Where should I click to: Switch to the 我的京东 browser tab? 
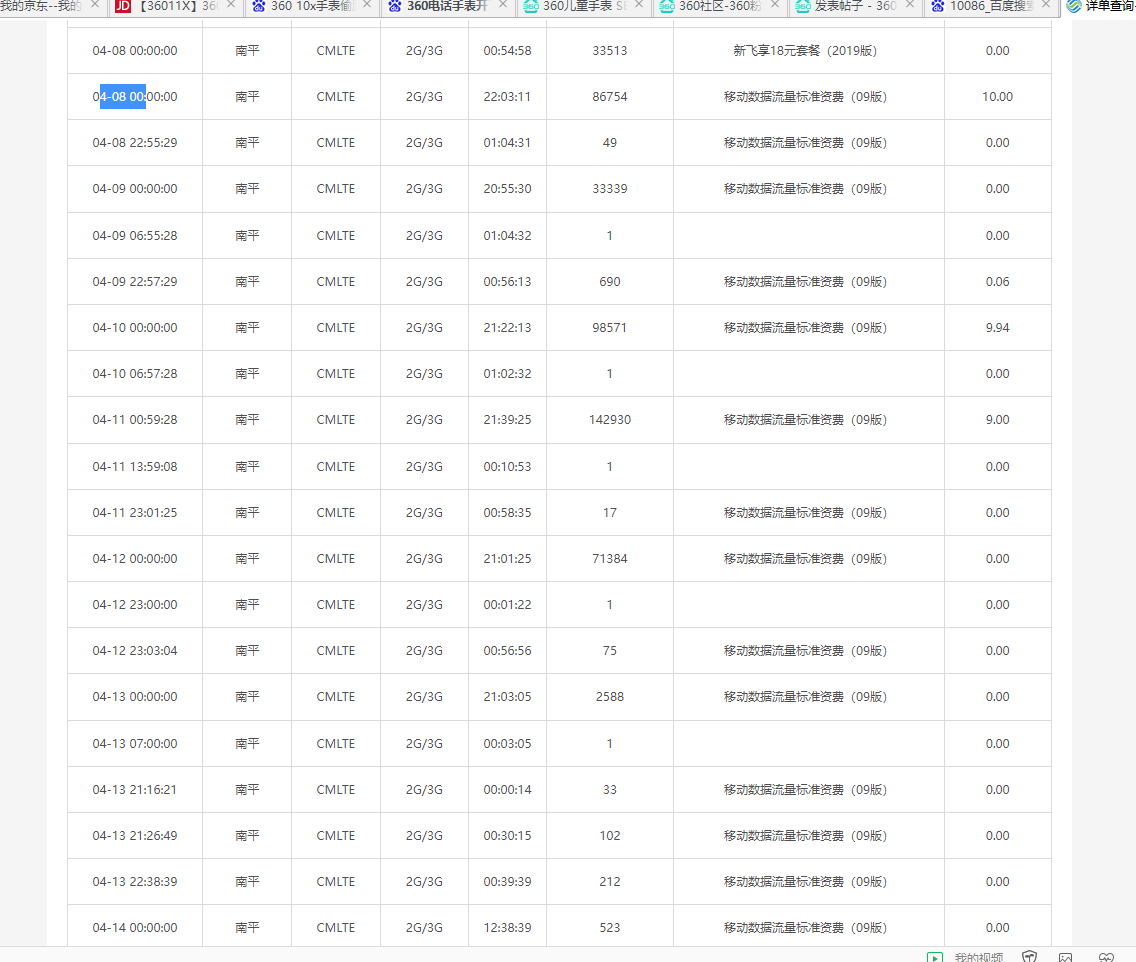point(51,6)
